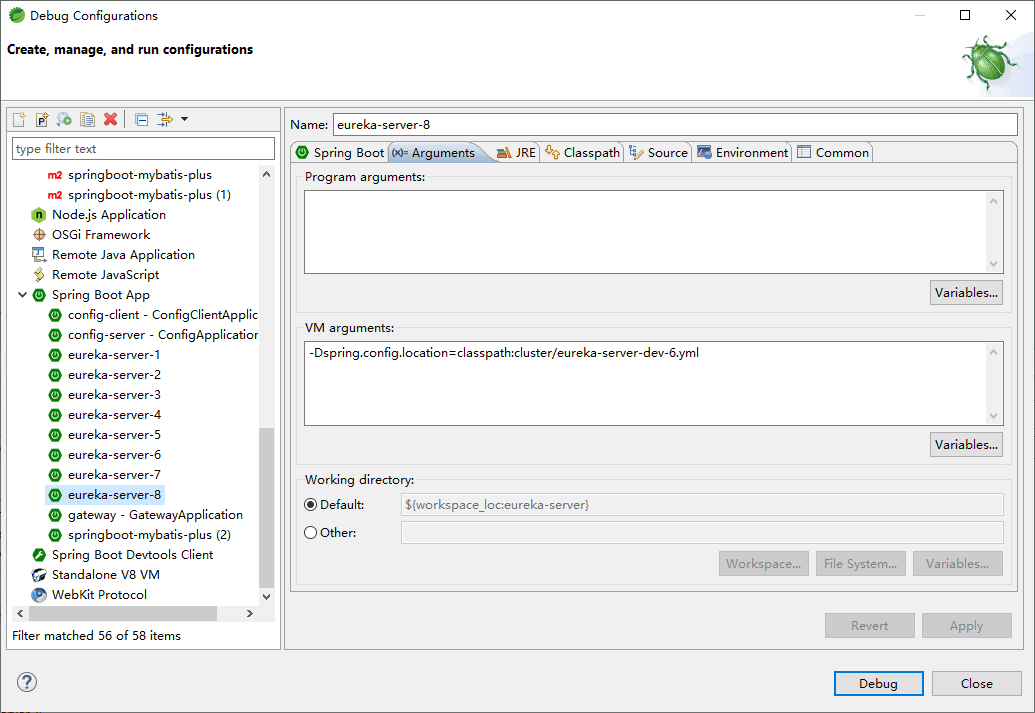Collapse all configuration tree nodes
1035x713 pixels.
pyautogui.click(x=141, y=119)
